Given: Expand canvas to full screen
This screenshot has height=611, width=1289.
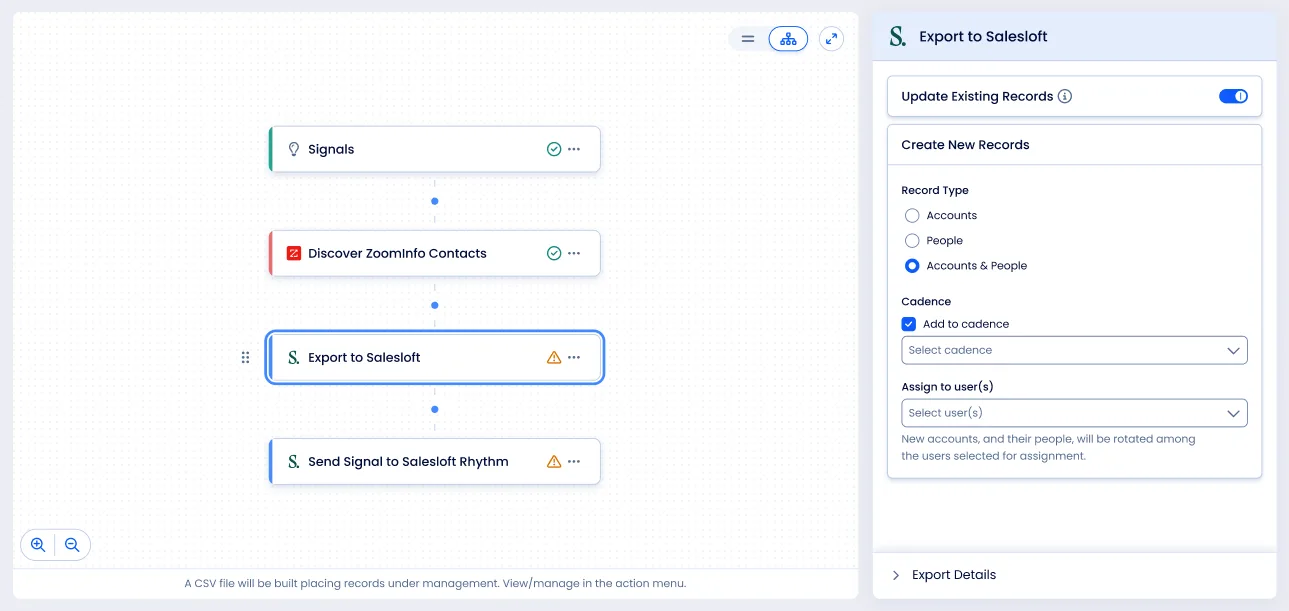Looking at the screenshot, I should coord(831,39).
